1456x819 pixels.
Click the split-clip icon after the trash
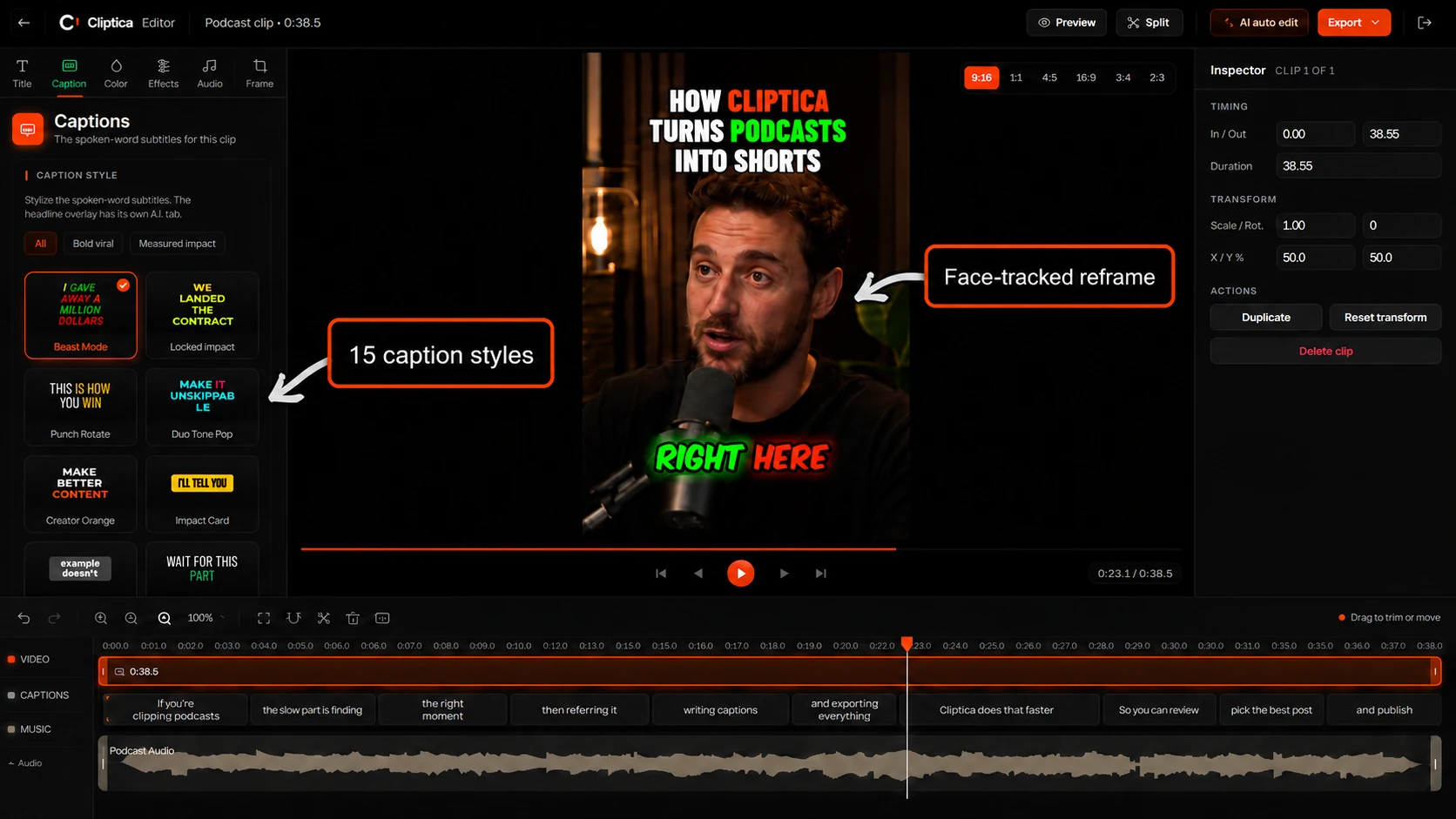click(382, 618)
